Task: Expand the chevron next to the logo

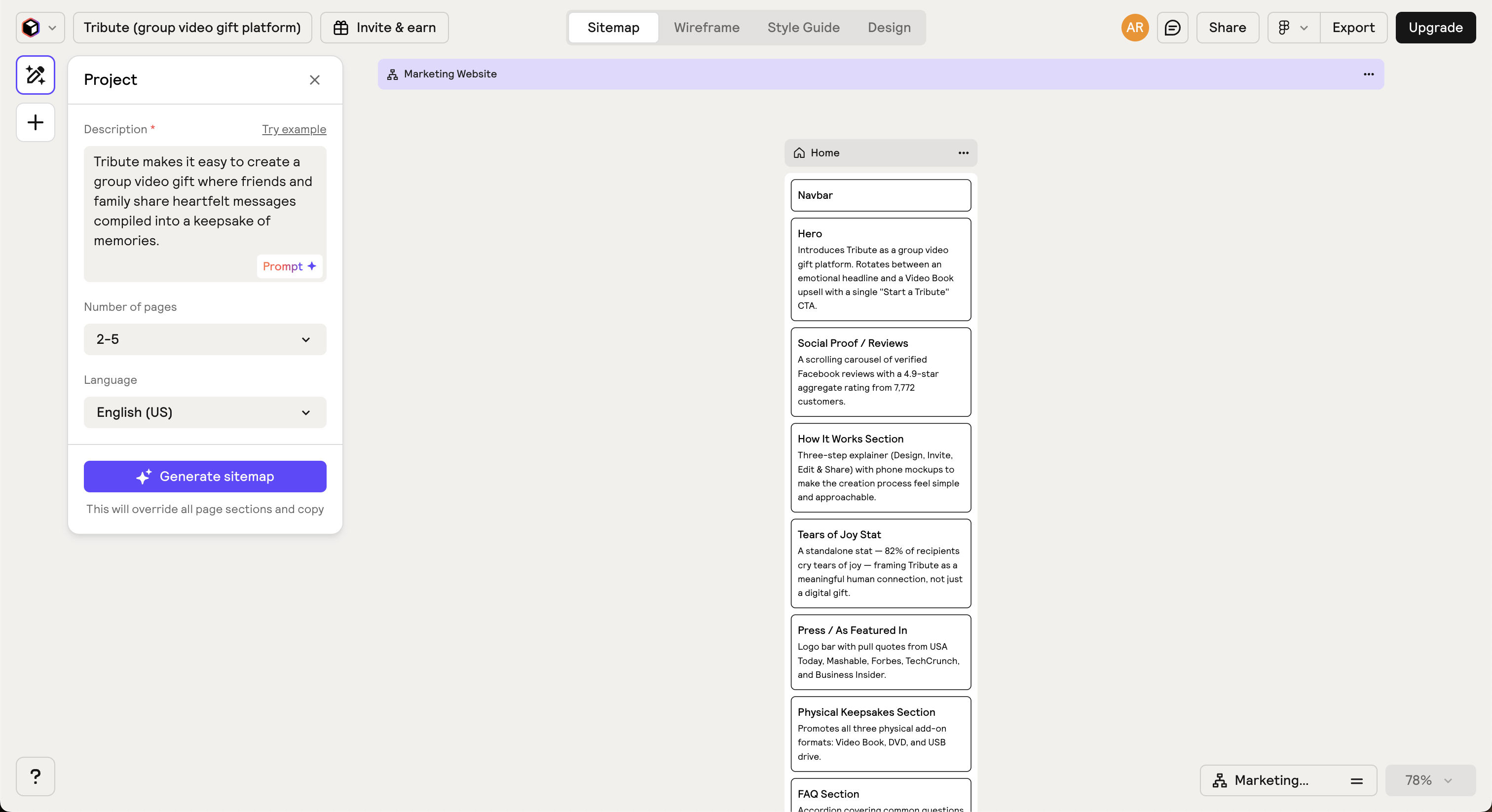Action: click(x=53, y=27)
